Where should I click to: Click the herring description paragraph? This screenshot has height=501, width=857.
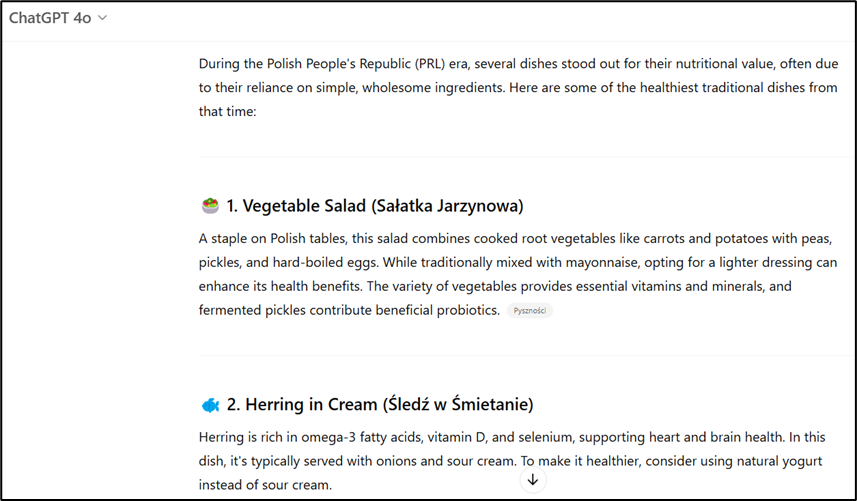click(512, 461)
